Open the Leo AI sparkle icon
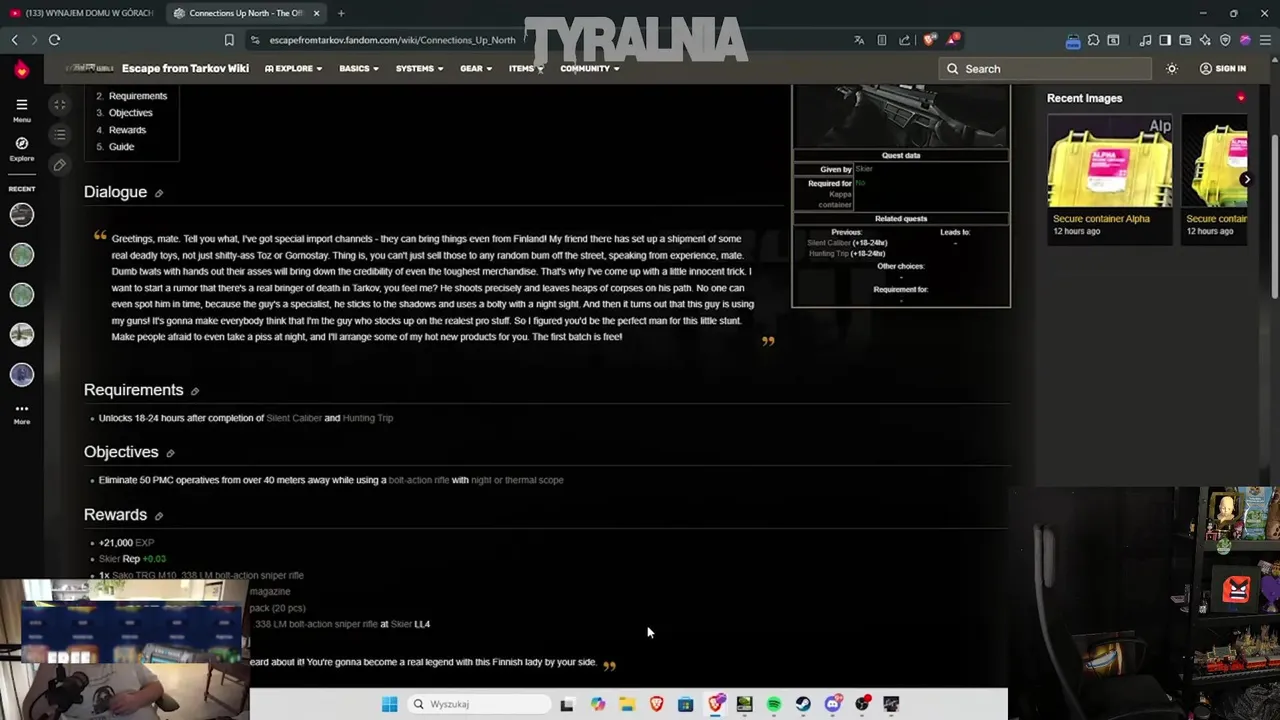Screen dimensions: 1280x720 [1205, 40]
